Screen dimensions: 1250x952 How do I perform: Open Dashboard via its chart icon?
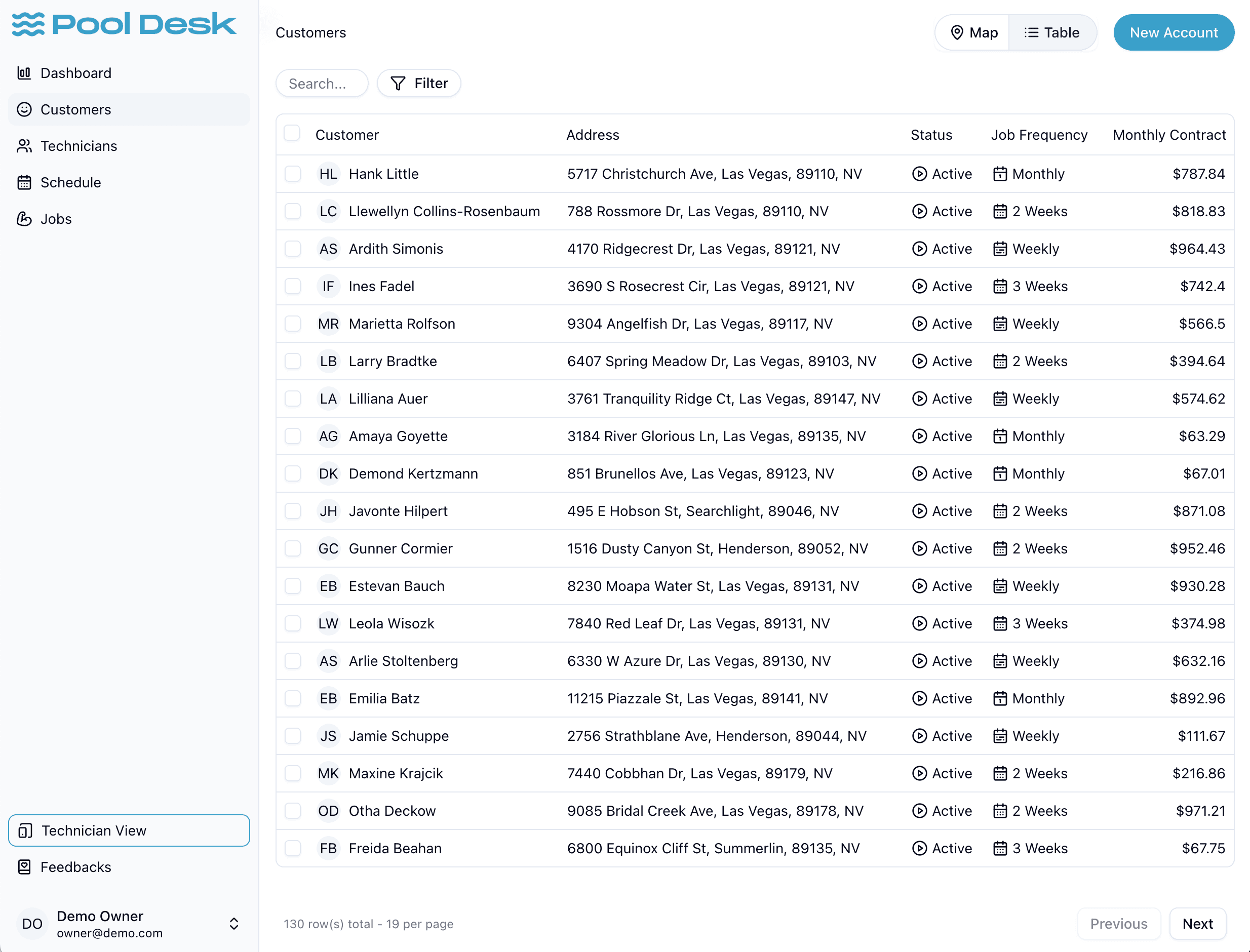(24, 73)
